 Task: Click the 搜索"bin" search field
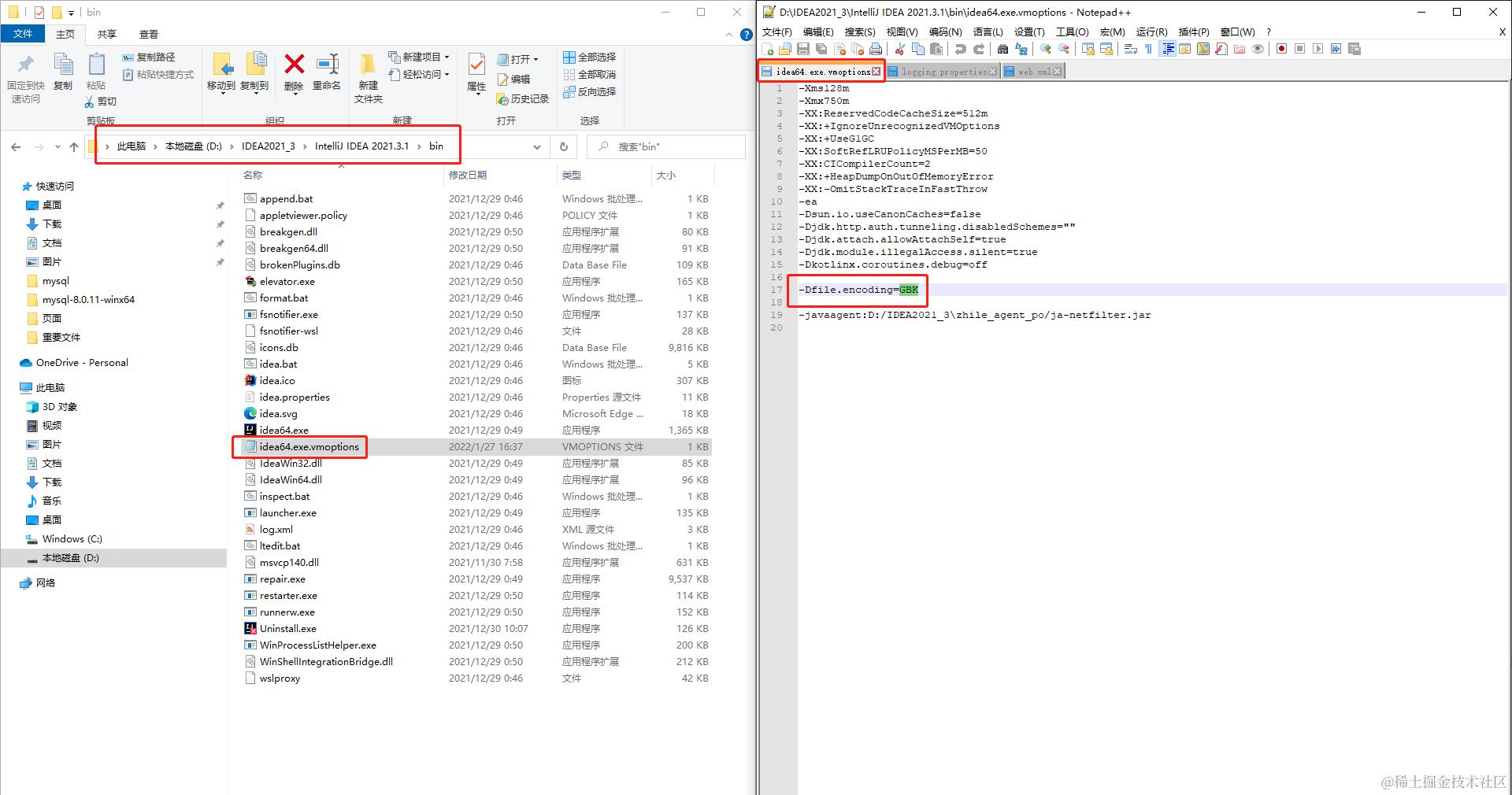[x=666, y=146]
